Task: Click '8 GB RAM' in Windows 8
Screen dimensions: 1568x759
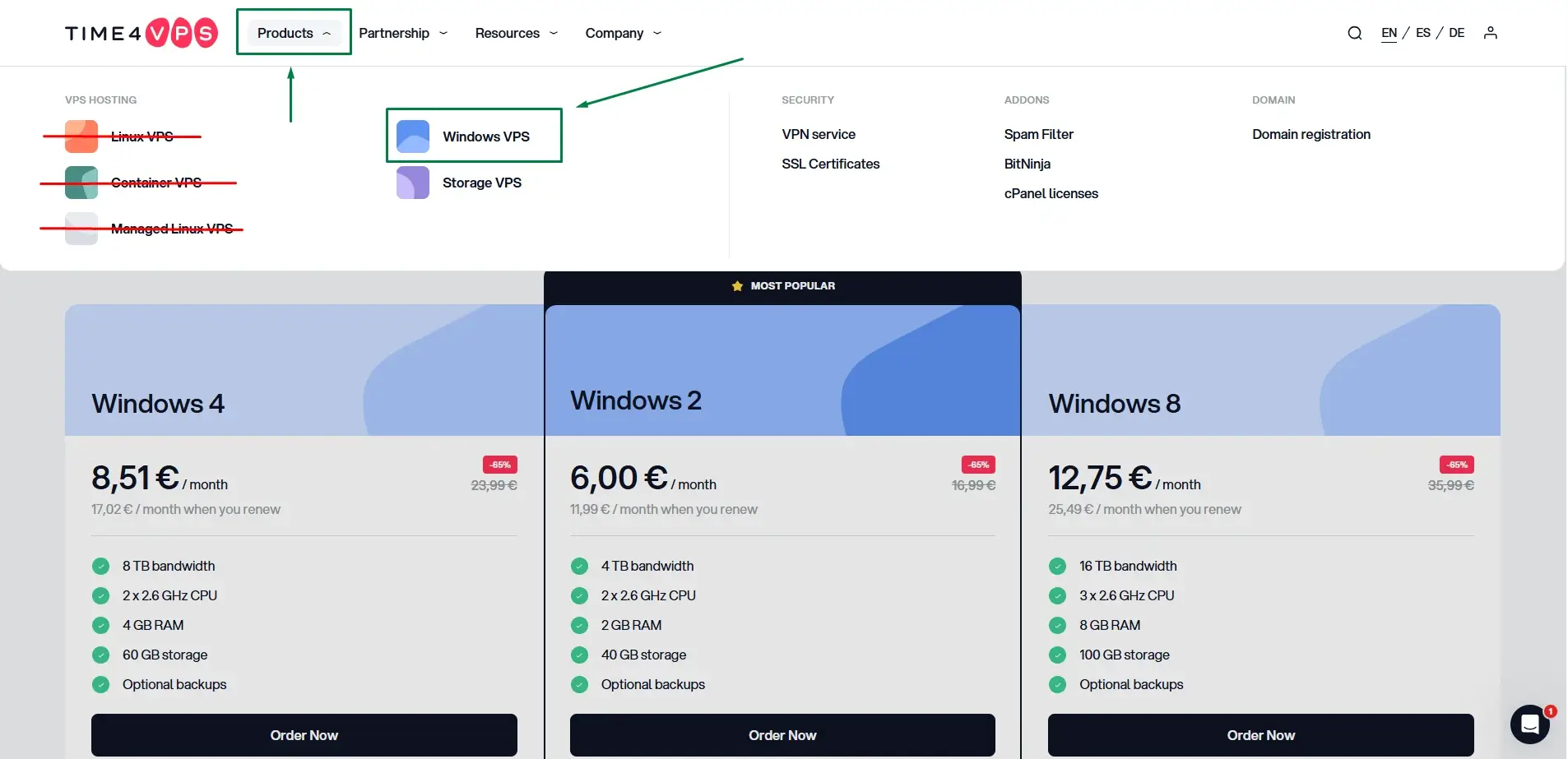Action: tap(1110, 625)
